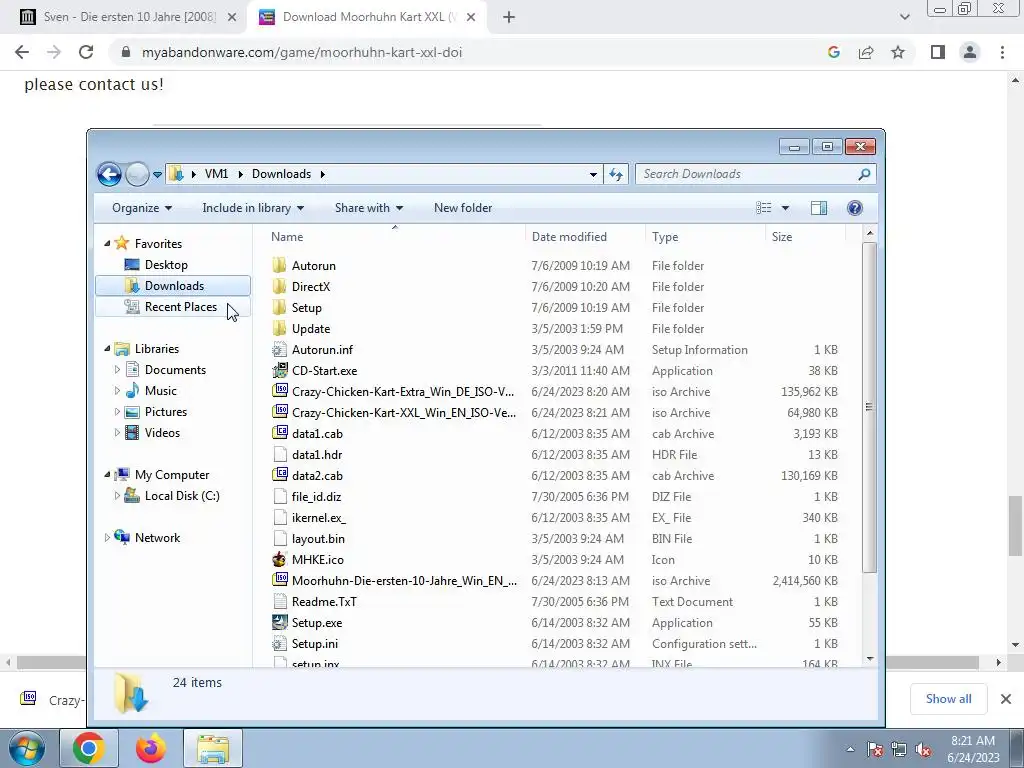
Task: Expand the Videos library
Action: (x=117, y=432)
